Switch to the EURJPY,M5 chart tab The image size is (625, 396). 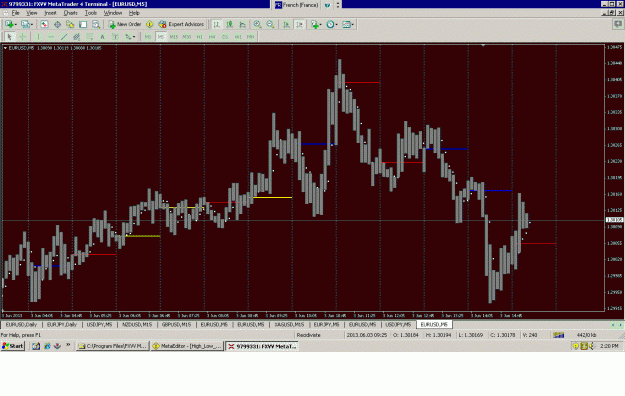[326, 325]
